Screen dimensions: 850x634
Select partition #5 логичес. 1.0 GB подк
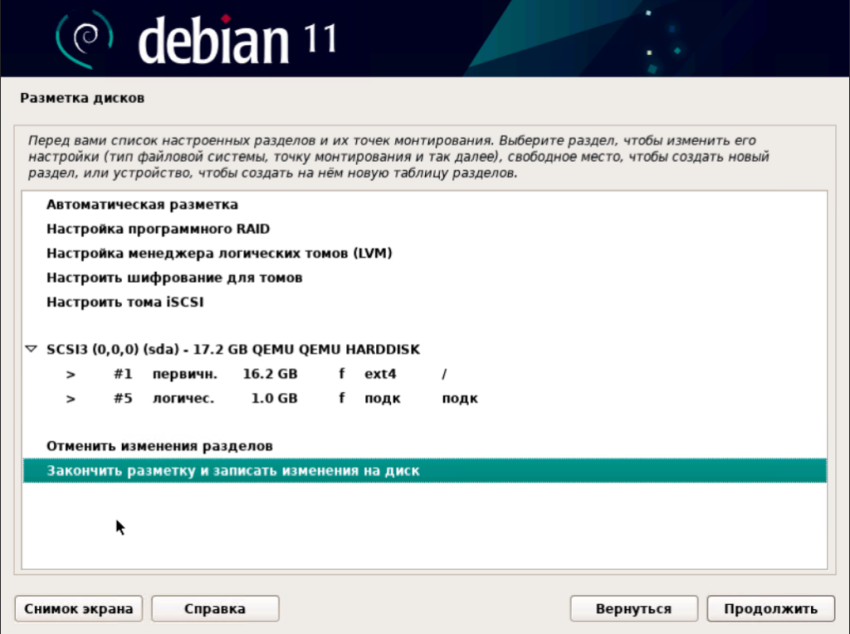pyautogui.click(x=424, y=398)
